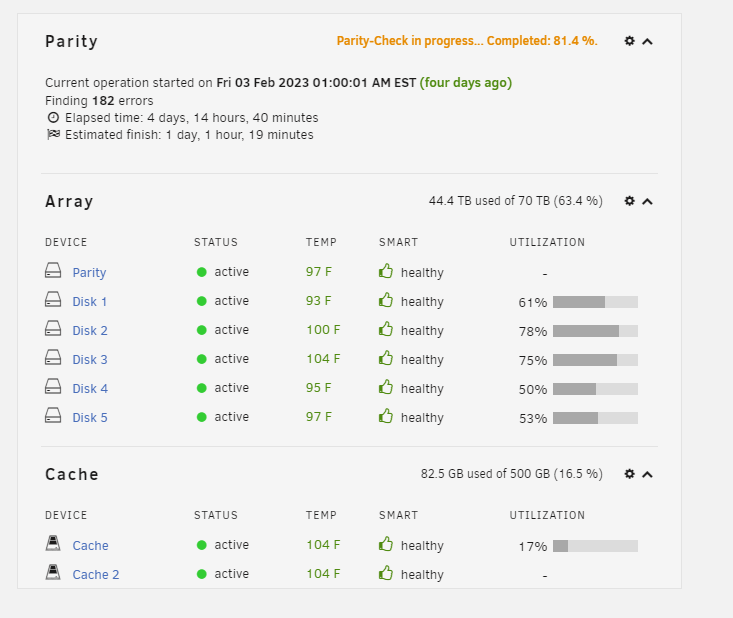This screenshot has width=733, height=618.
Task: Click Disk 2 78% utilization bar
Action: [x=595, y=331]
